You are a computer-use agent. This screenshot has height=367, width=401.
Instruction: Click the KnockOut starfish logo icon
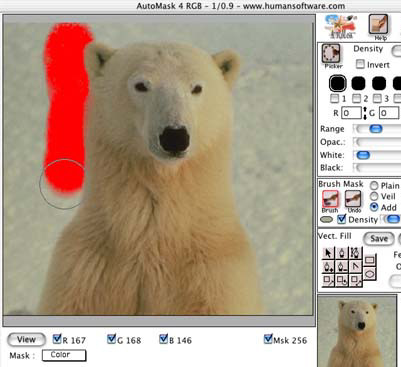(340, 26)
